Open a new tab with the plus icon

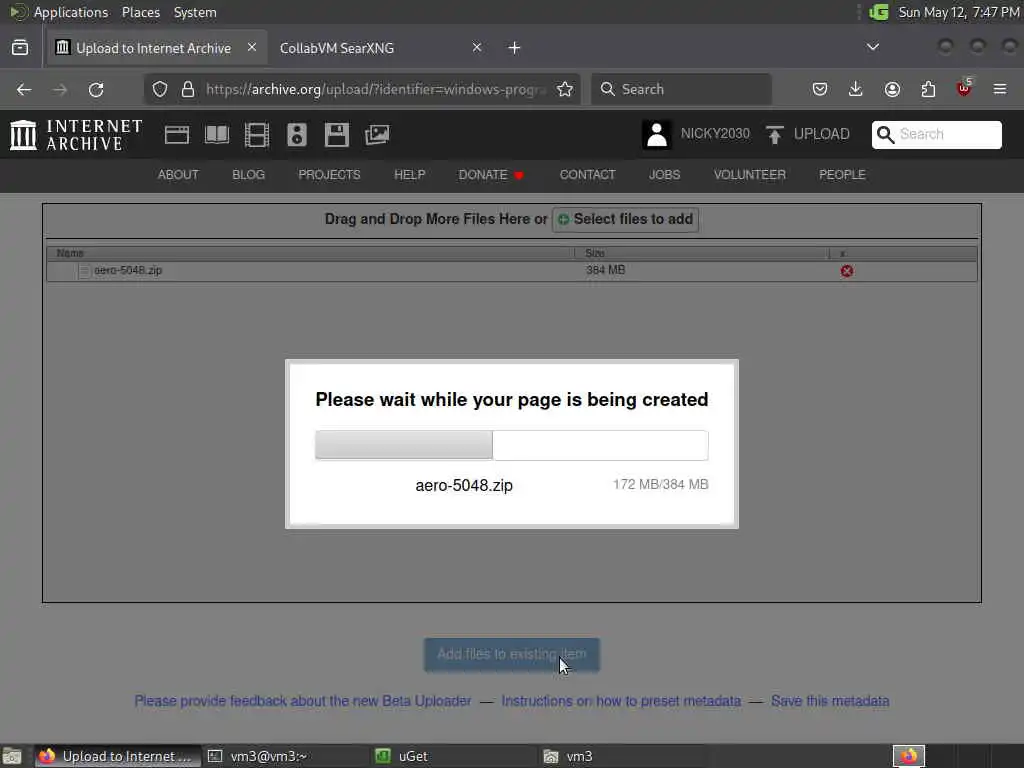pyautogui.click(x=515, y=48)
